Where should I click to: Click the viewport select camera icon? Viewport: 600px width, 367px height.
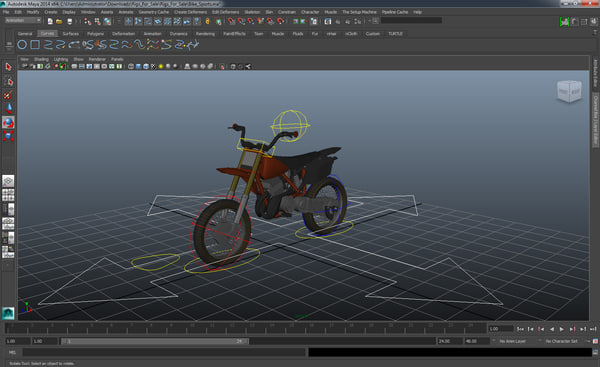click(x=24, y=67)
